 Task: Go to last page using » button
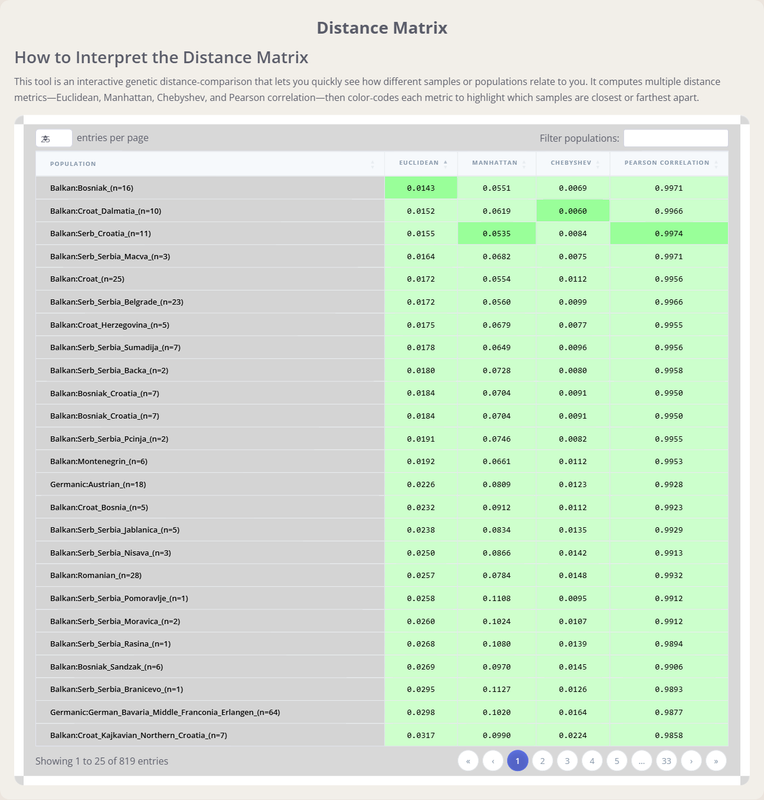(x=716, y=761)
